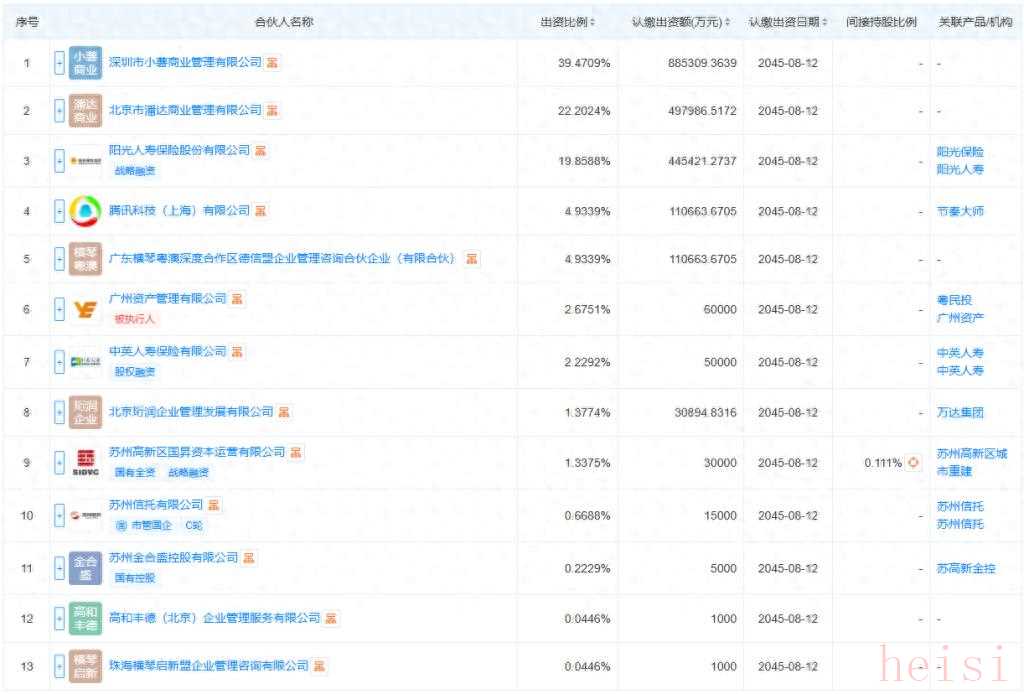1024x694 pixels.
Task: Expand row 13 珠海横琴启新盟 plus toggle
Action: point(59,666)
